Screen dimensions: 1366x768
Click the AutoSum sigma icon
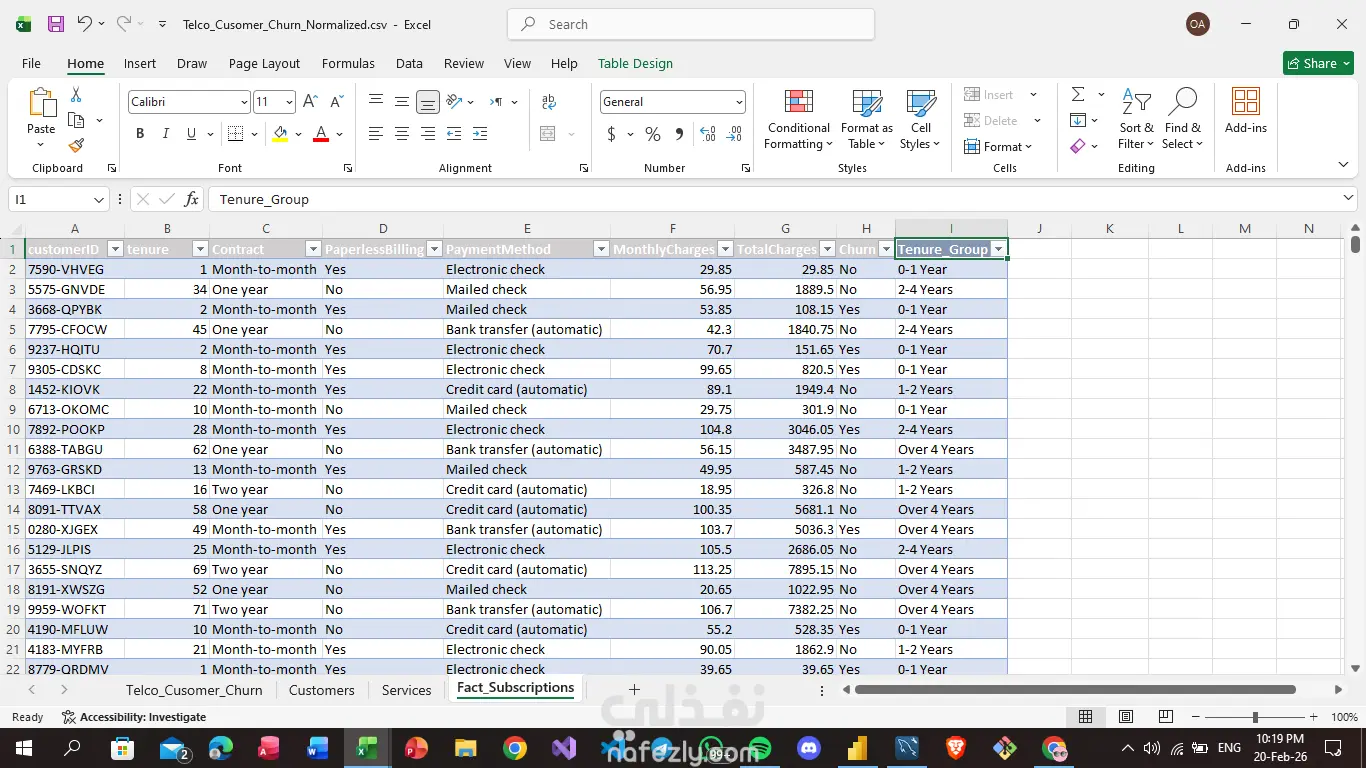pyautogui.click(x=1078, y=94)
